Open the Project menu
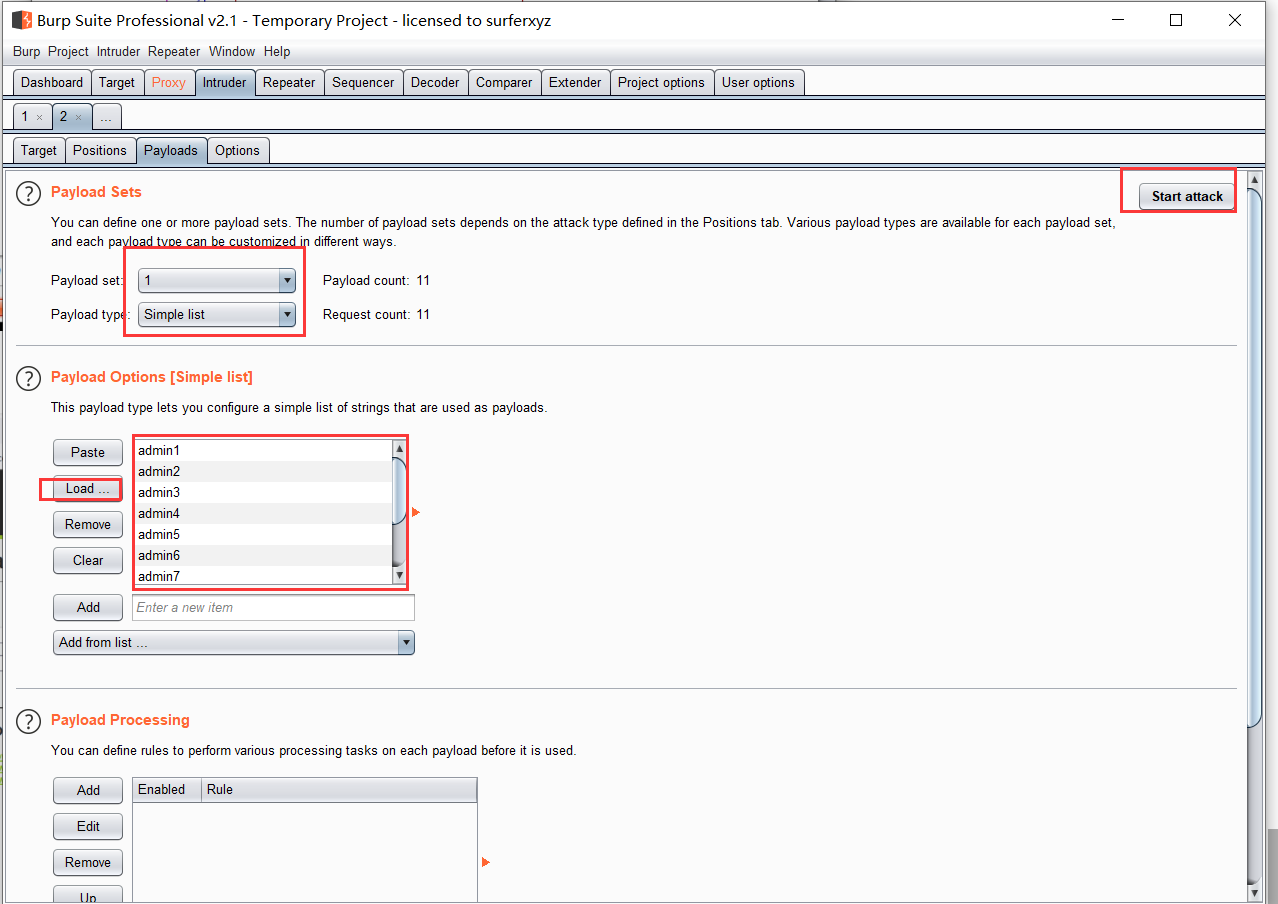The image size is (1278, 904). tap(68, 52)
